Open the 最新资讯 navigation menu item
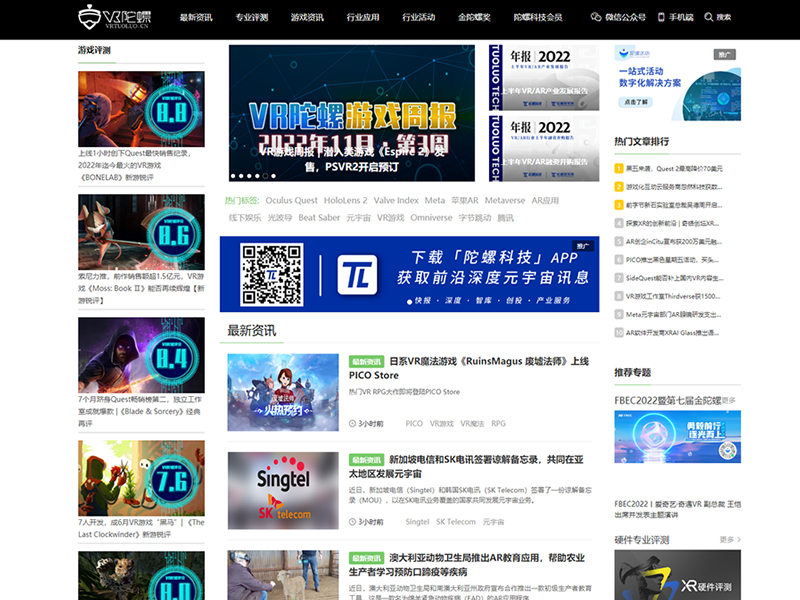The width and height of the screenshot is (800, 600). 196,17
